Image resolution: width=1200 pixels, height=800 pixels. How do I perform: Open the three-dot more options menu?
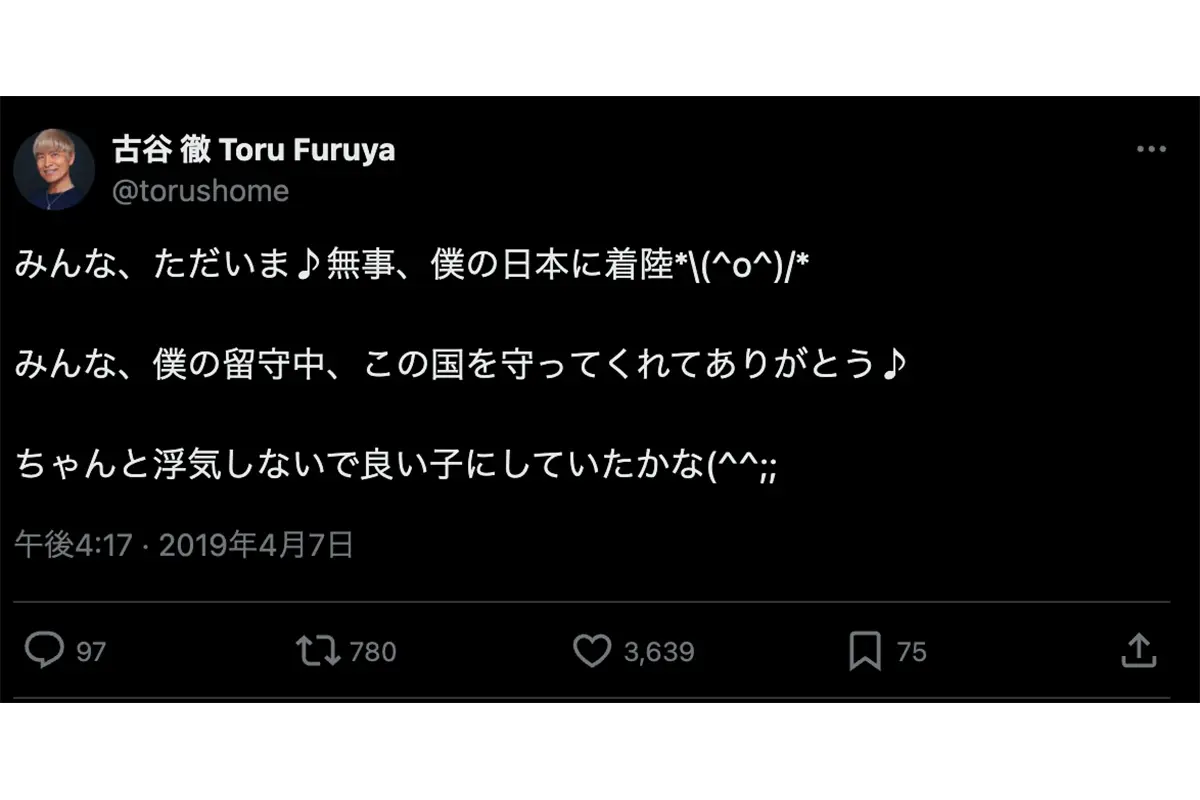[1151, 150]
